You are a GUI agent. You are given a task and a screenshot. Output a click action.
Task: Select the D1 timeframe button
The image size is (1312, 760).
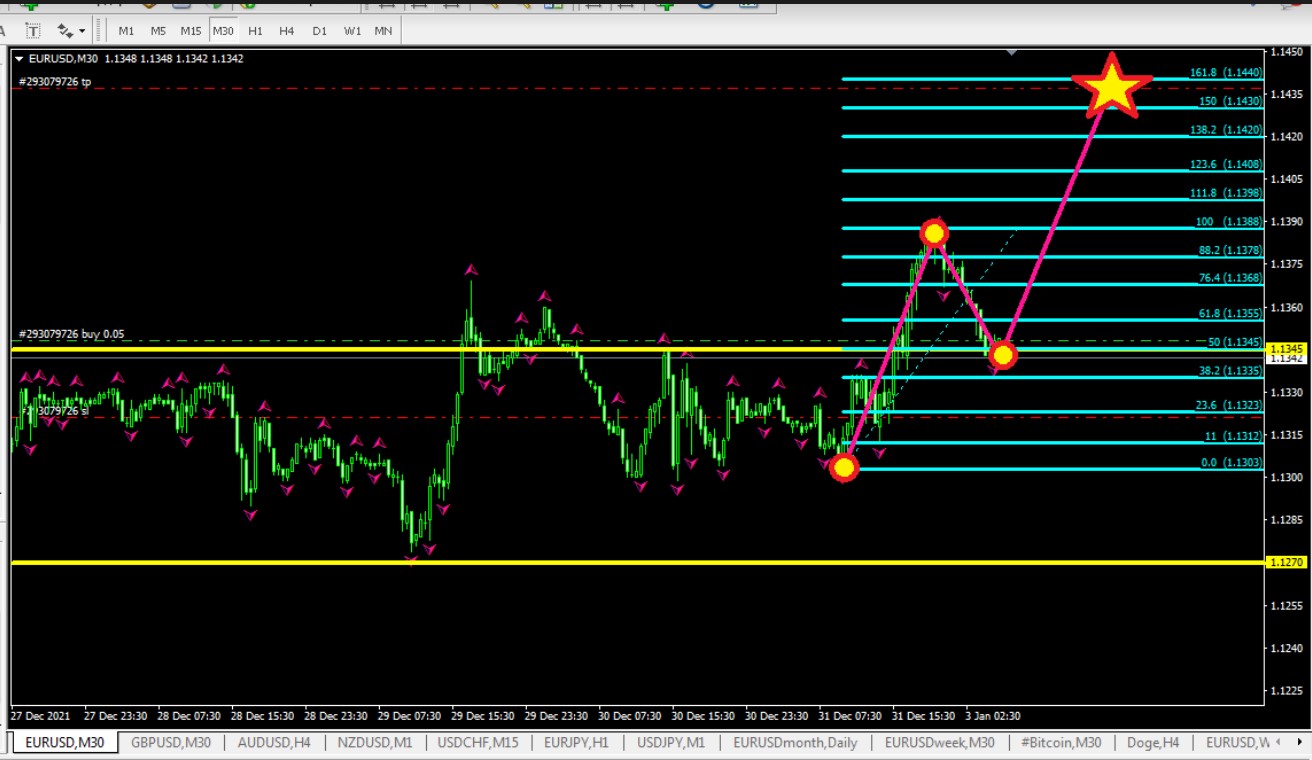click(x=319, y=31)
